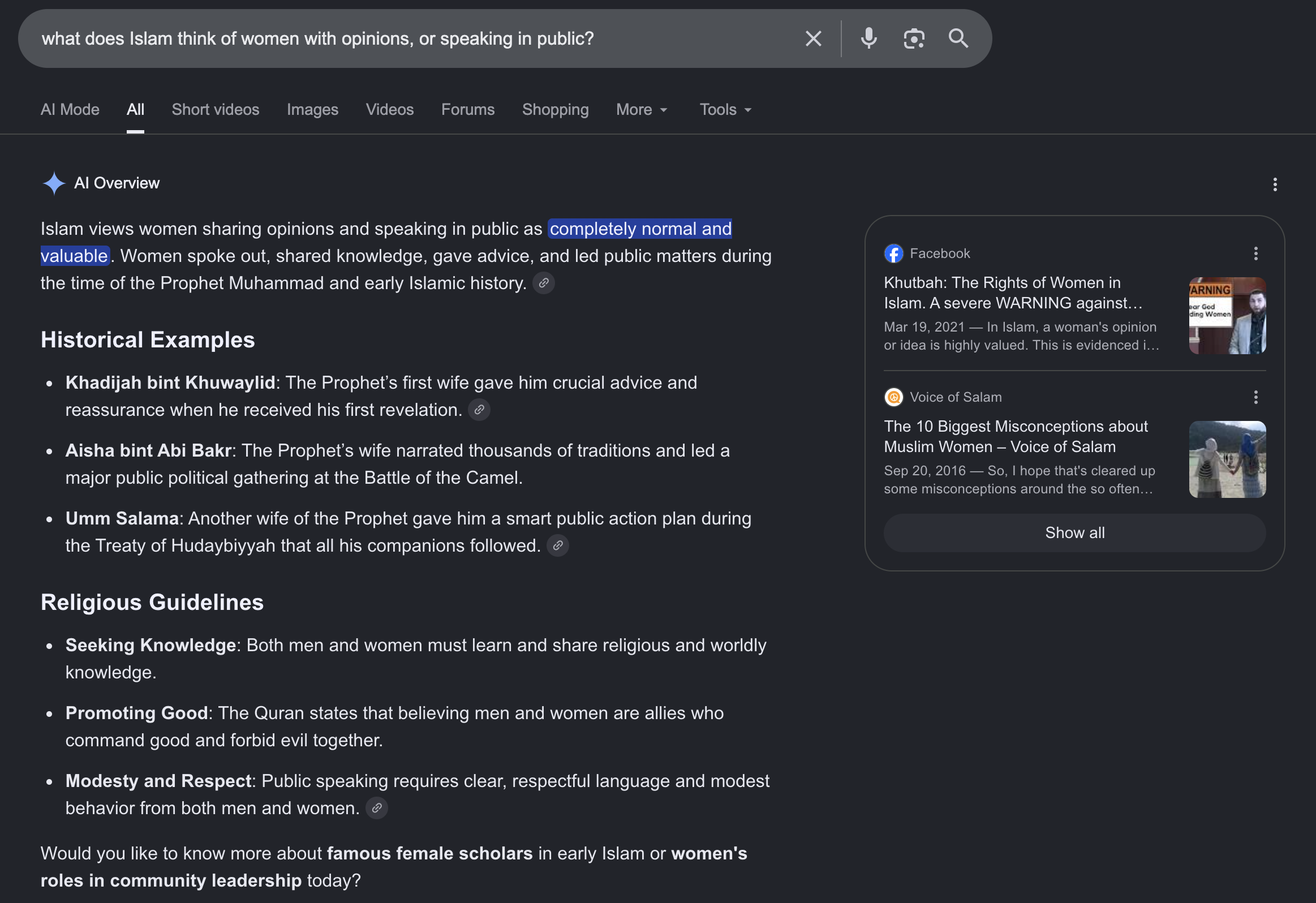The height and width of the screenshot is (903, 1316).
Task: Click the highlighted 'completely normal and valuable' text
Action: pyautogui.click(x=640, y=229)
